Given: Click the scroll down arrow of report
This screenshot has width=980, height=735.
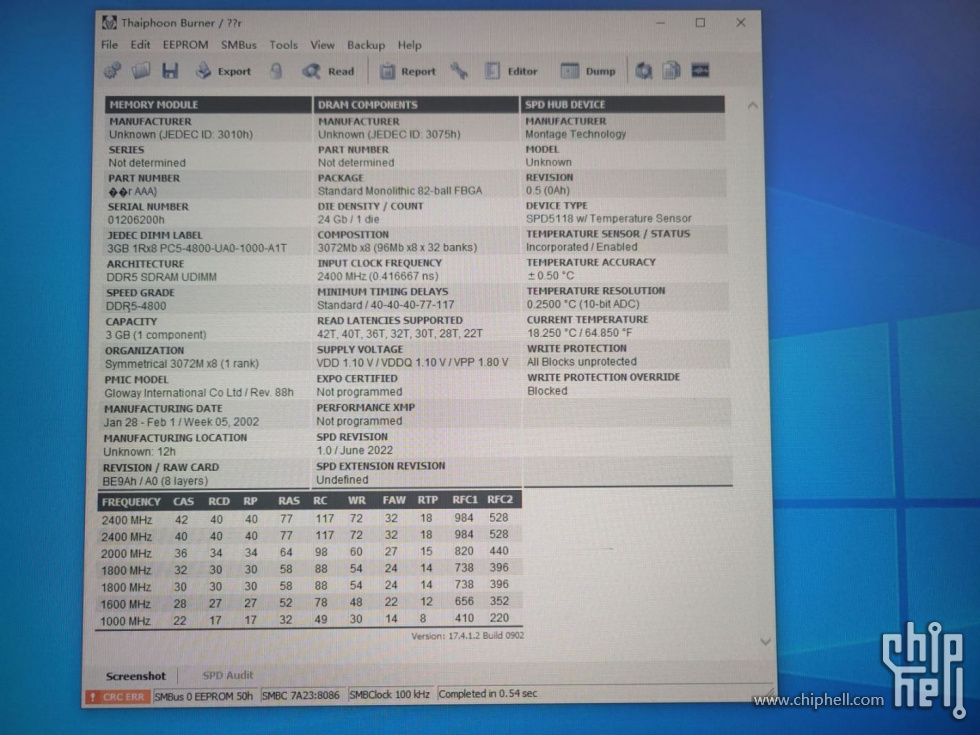Looking at the screenshot, I should (x=766, y=642).
